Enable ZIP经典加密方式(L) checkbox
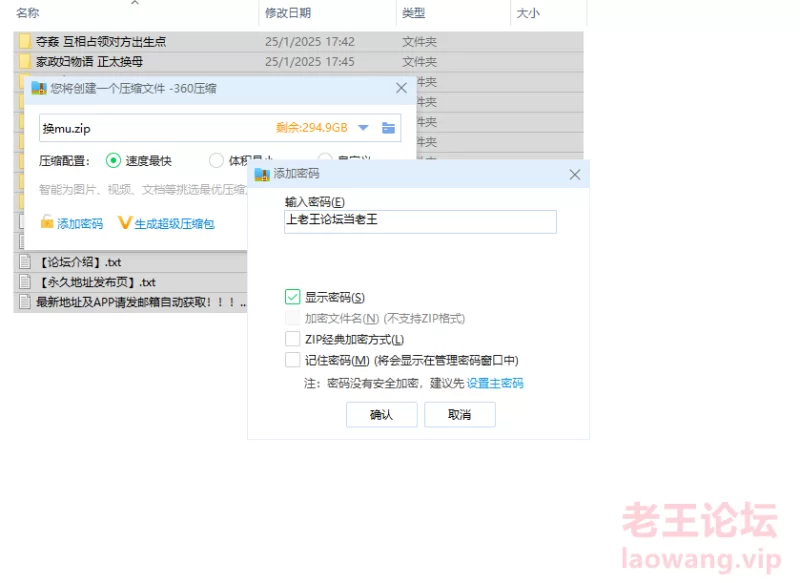The image size is (800, 583). click(292, 339)
